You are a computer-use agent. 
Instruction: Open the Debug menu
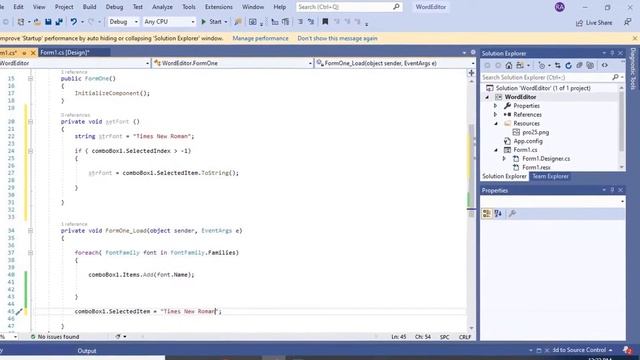coord(114,7)
